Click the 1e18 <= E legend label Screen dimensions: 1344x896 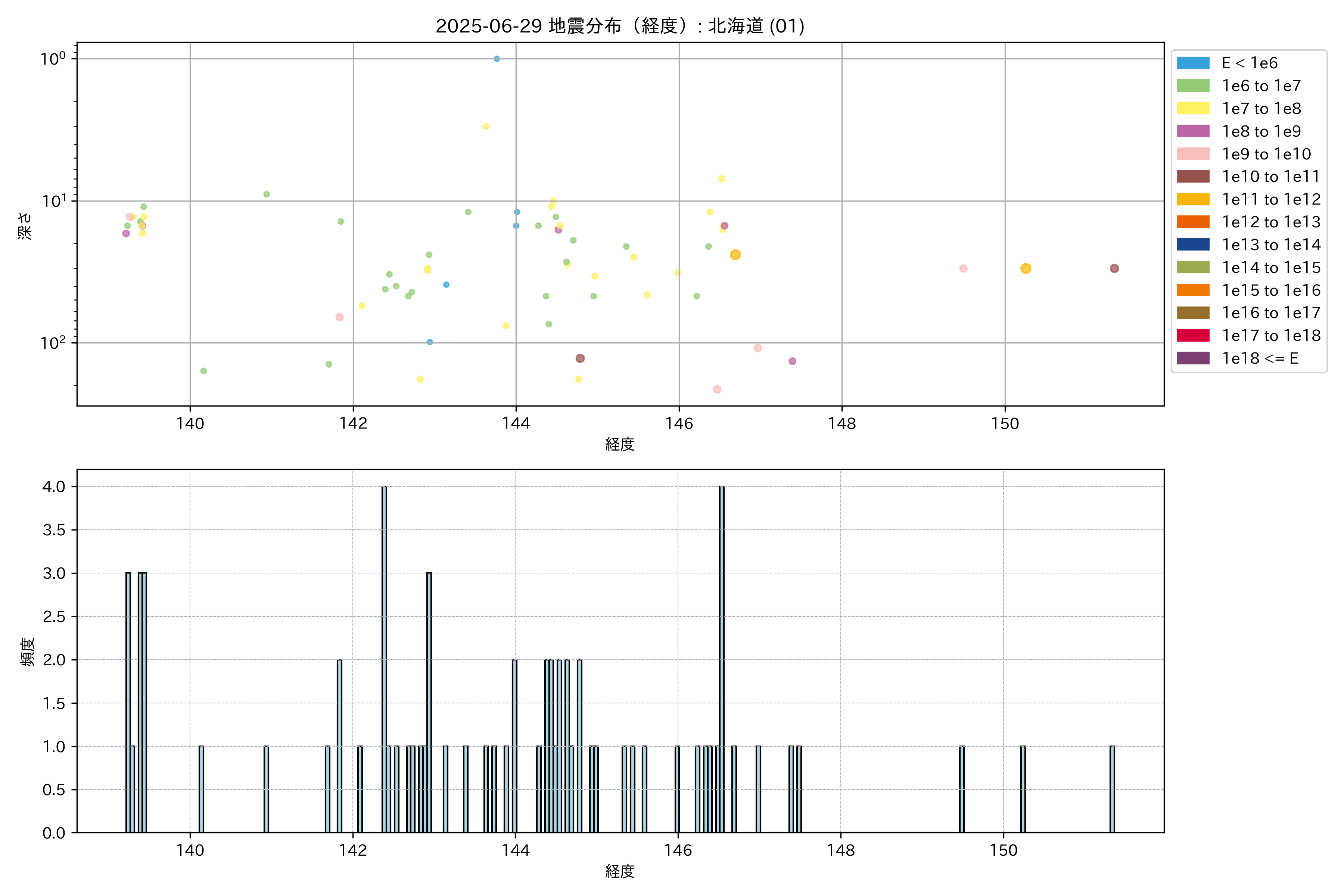tap(1259, 358)
